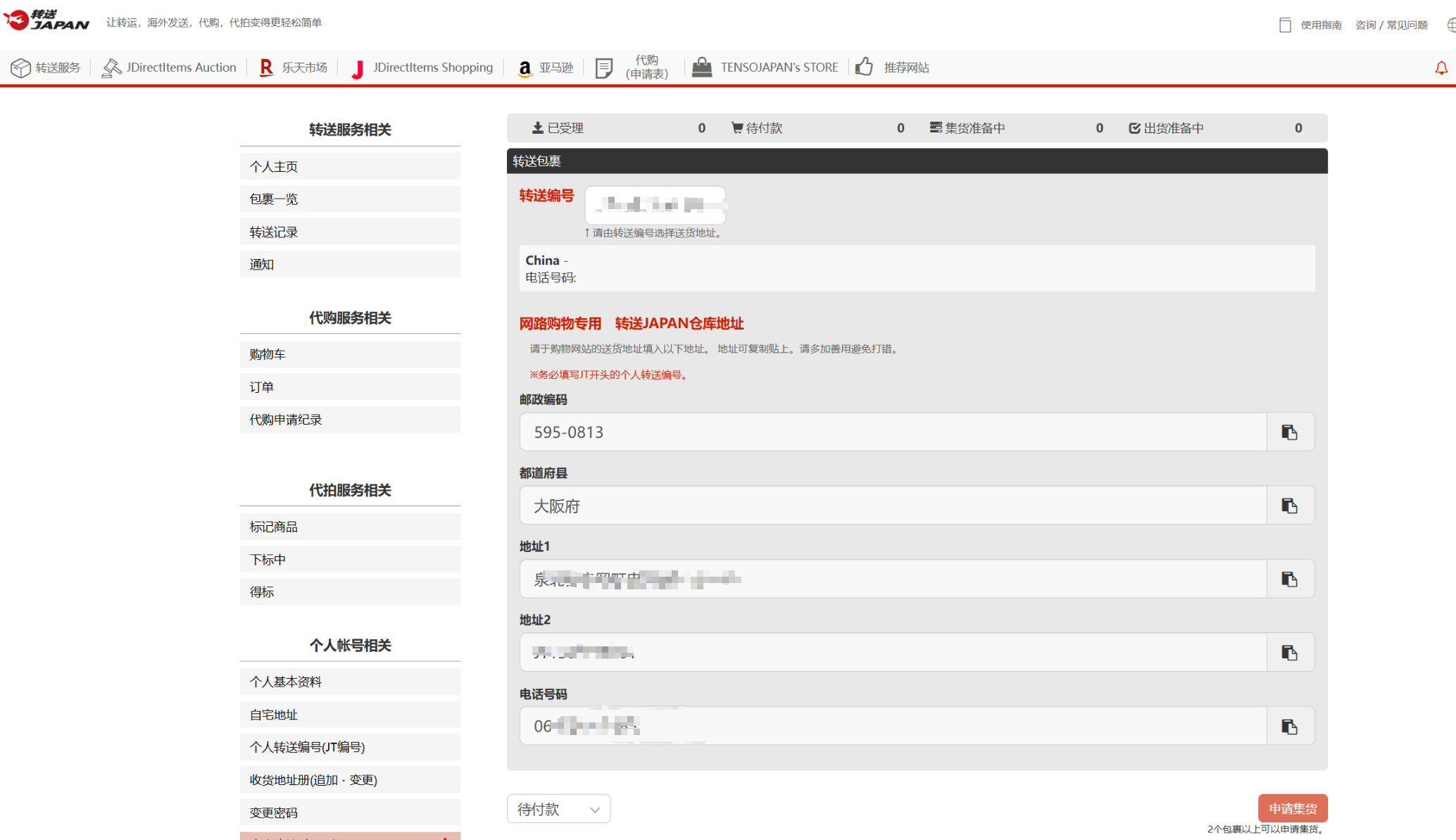The width and height of the screenshot is (1456, 840).
Task: Click the TENSOJAPAN store bag icon
Action: point(702,67)
